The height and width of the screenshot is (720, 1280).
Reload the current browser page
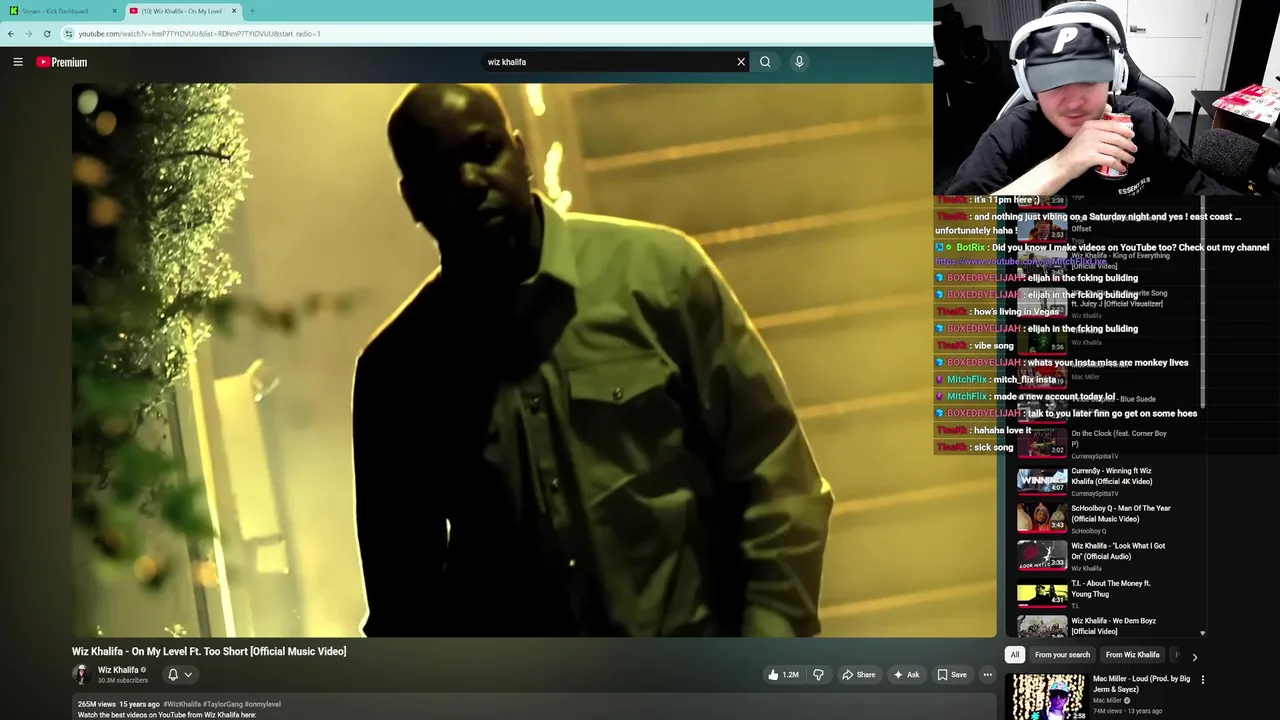pyautogui.click(x=47, y=34)
